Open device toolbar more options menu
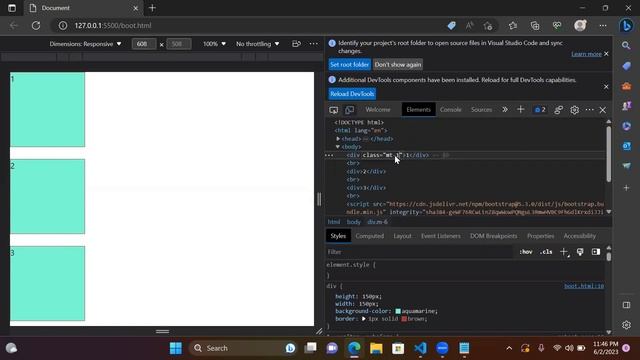640x360 pixels. pyautogui.click(x=313, y=44)
